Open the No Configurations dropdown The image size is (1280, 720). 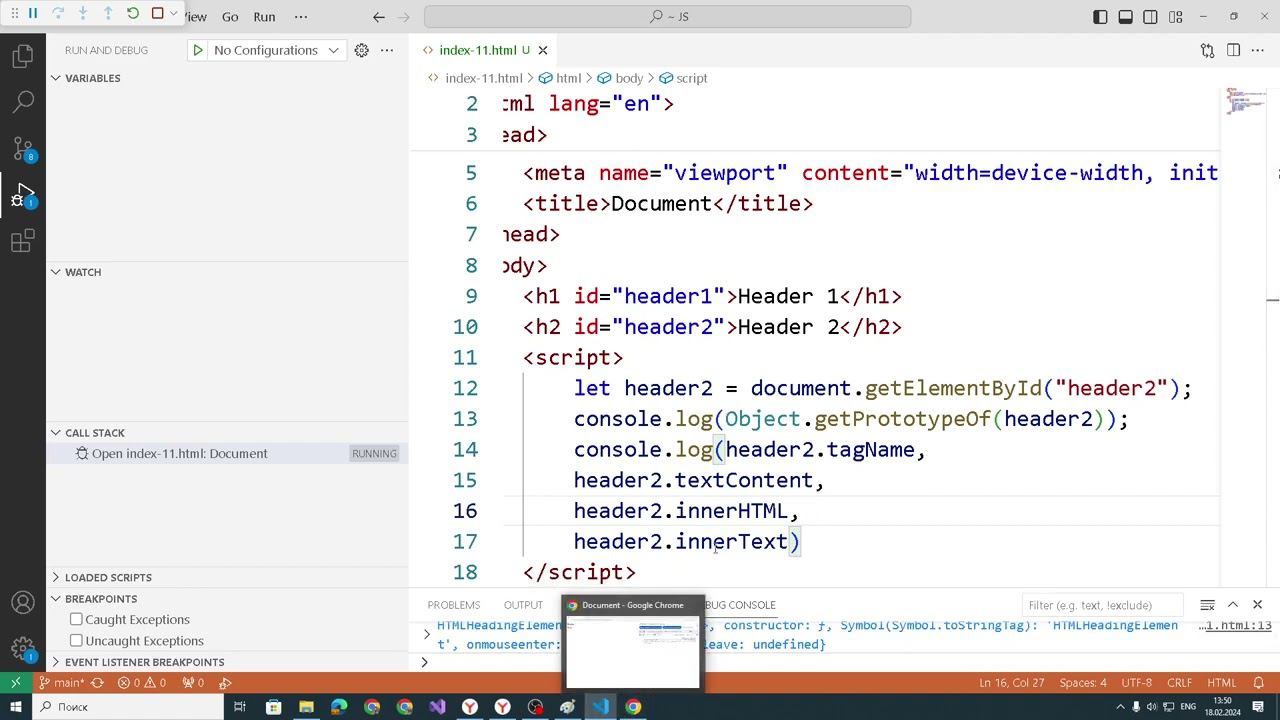[x=277, y=50]
